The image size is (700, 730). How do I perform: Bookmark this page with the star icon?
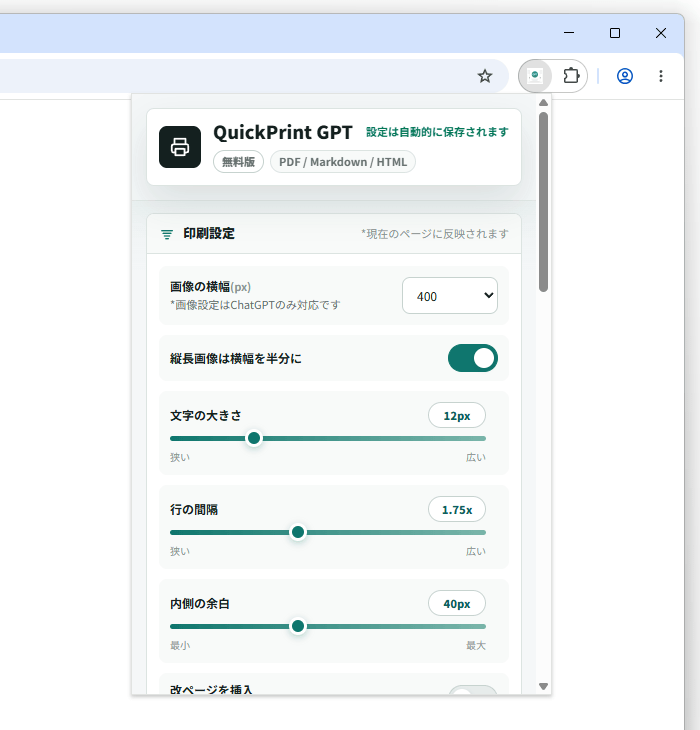(x=485, y=76)
